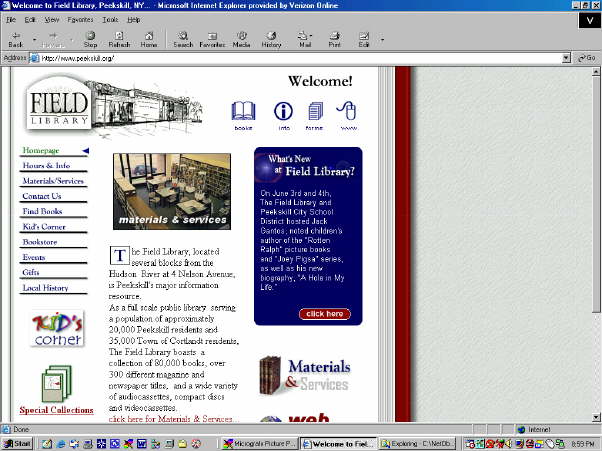Open the info icon on the page

point(283,116)
